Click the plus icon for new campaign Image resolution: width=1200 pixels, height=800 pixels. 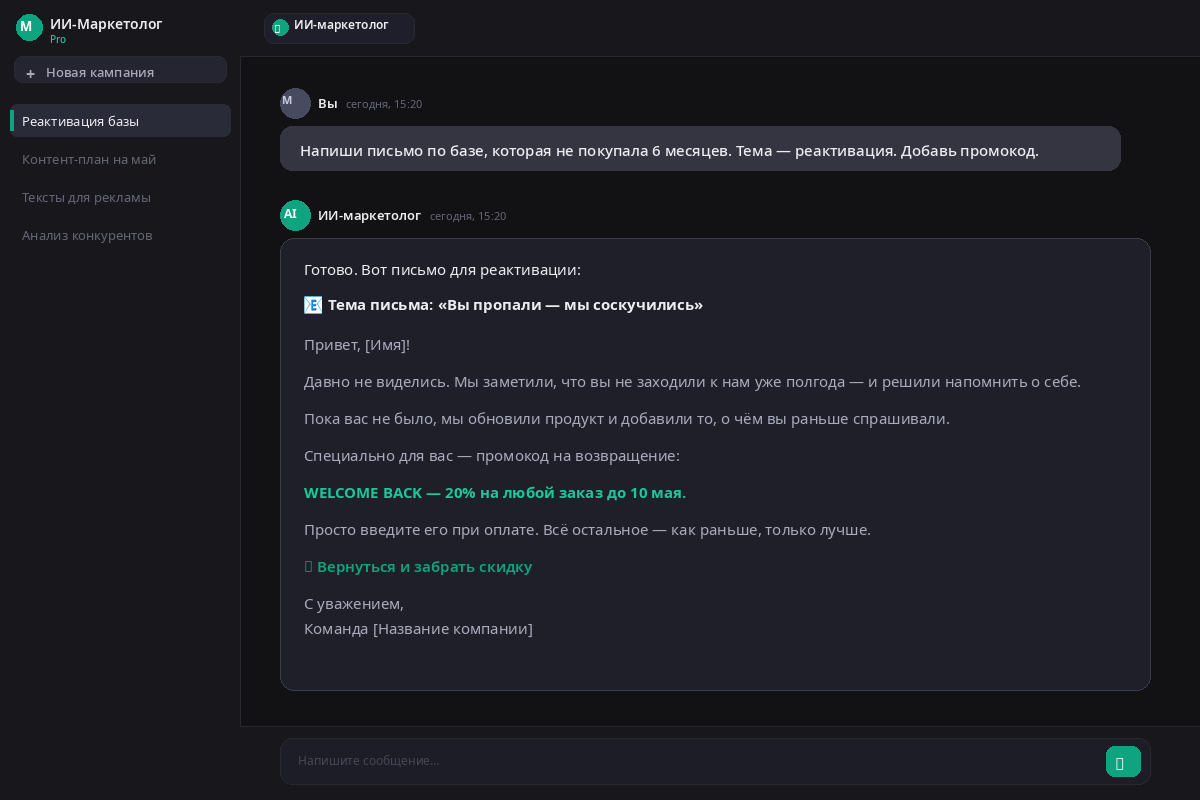30,73
